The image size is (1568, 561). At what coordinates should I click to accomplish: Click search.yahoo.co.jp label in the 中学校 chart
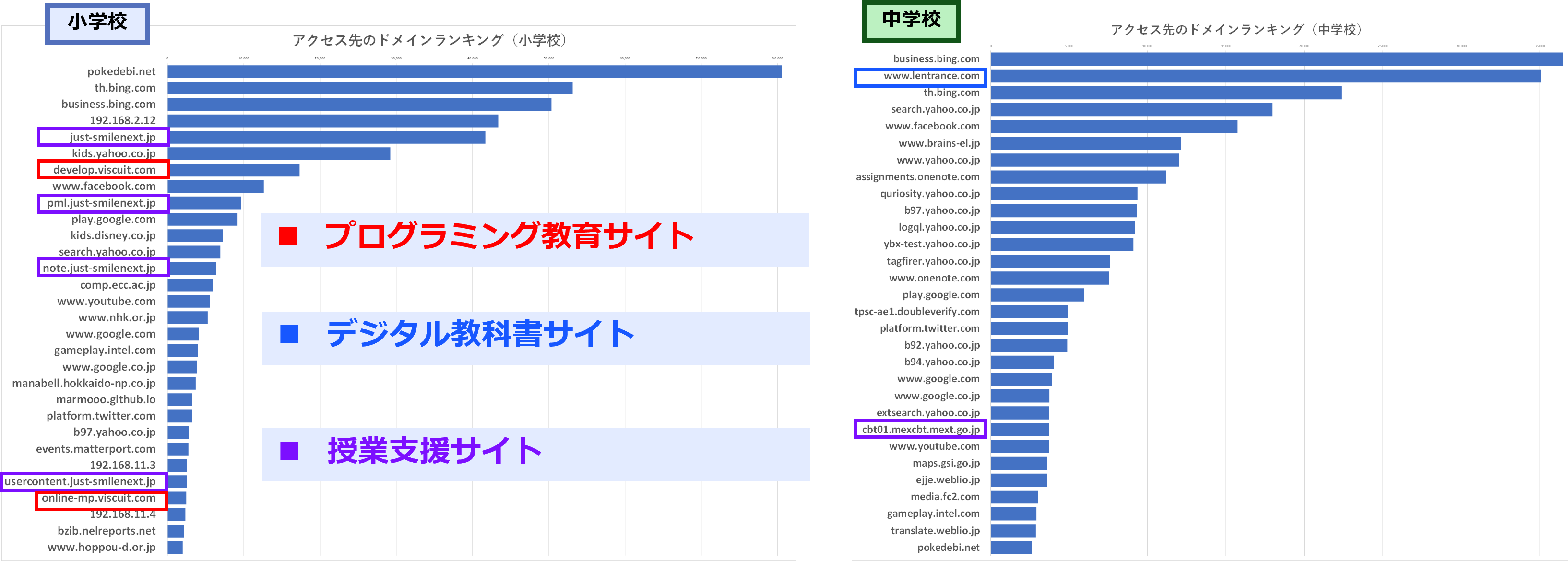coord(936,109)
